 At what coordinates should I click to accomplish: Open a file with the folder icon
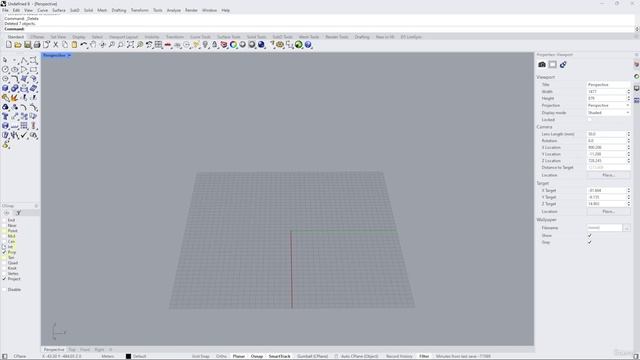18,44
